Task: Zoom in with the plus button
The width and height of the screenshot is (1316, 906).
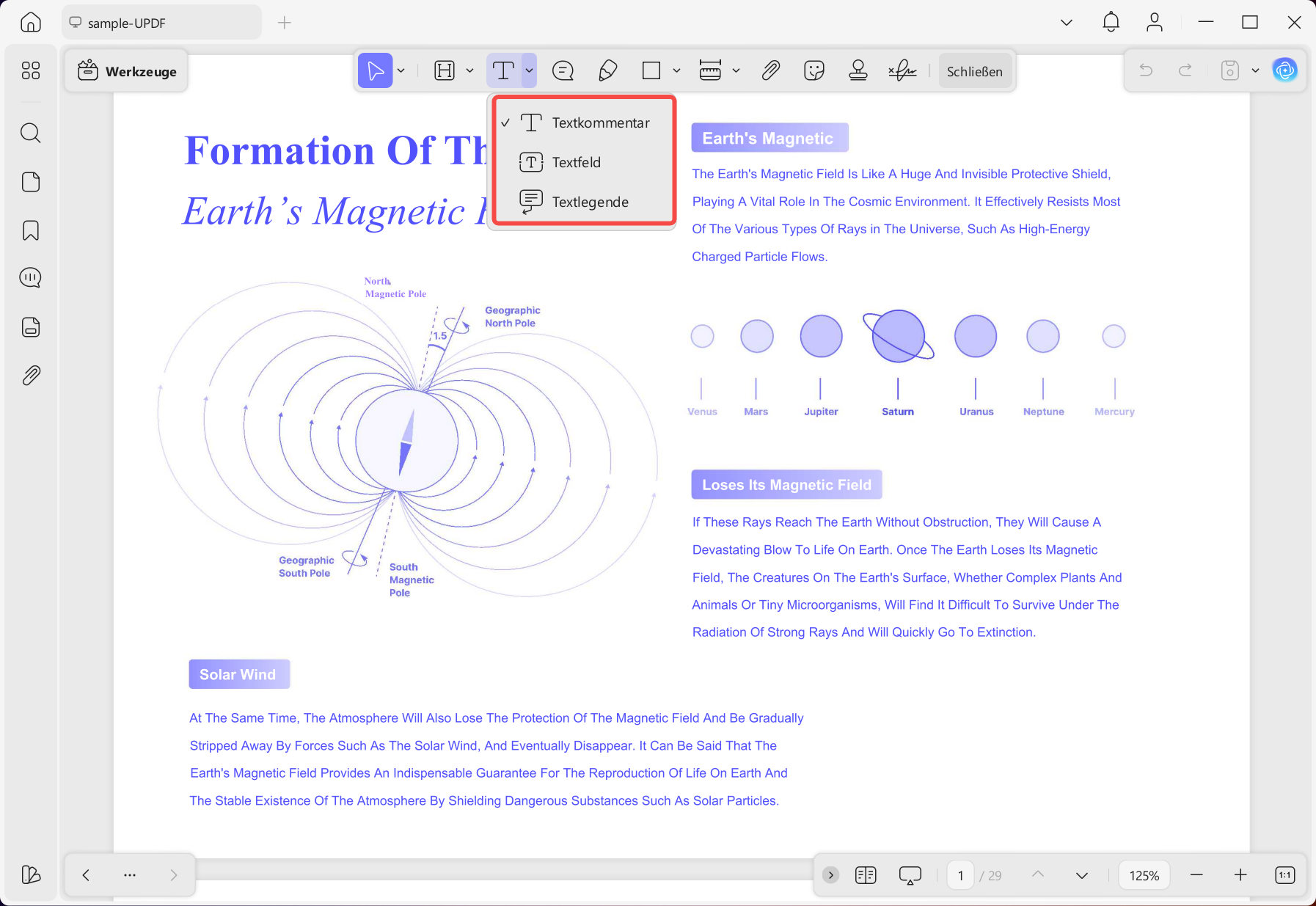Action: pyautogui.click(x=1240, y=875)
